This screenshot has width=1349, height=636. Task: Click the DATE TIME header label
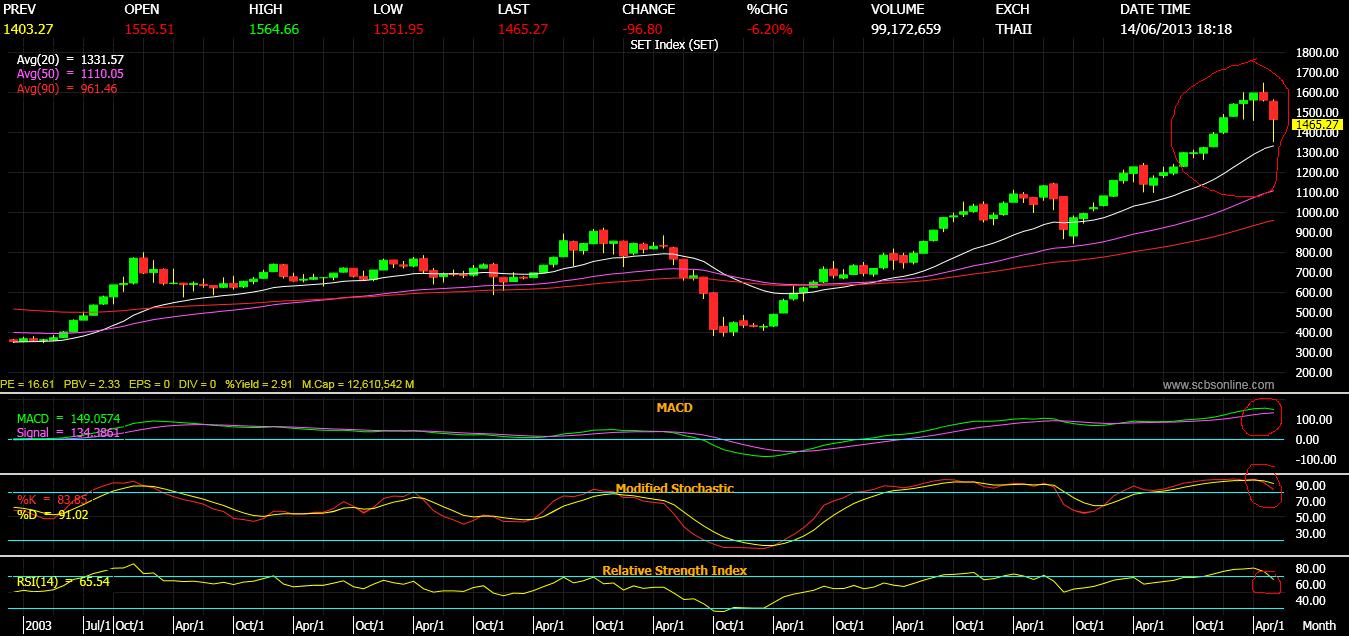[1157, 9]
